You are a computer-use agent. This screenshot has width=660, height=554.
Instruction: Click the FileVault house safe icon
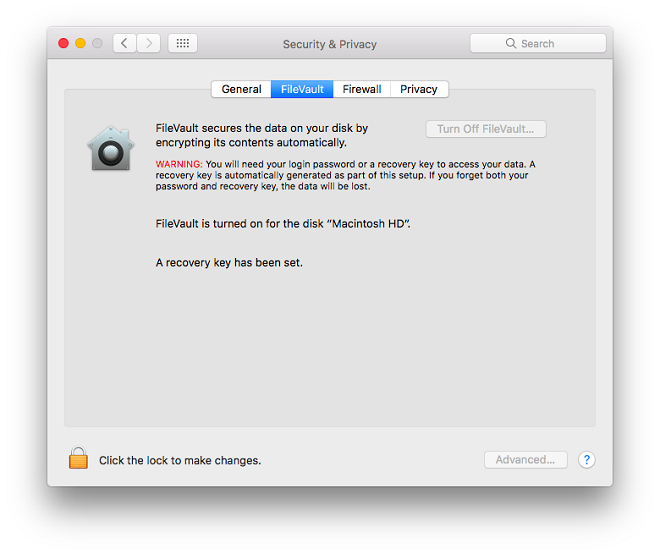(x=111, y=148)
